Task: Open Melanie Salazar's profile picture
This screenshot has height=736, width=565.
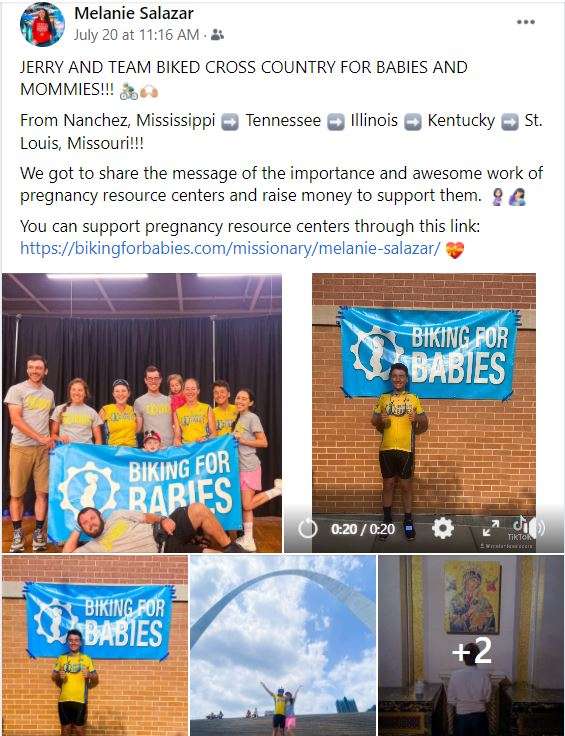Action: (x=42, y=24)
